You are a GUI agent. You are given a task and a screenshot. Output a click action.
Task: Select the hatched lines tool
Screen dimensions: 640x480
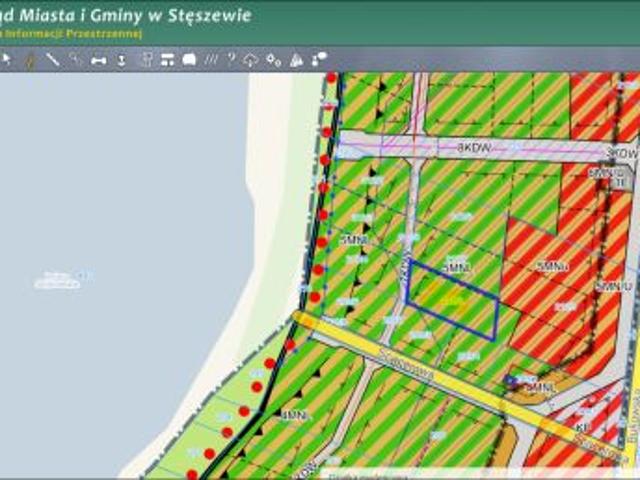(x=211, y=60)
